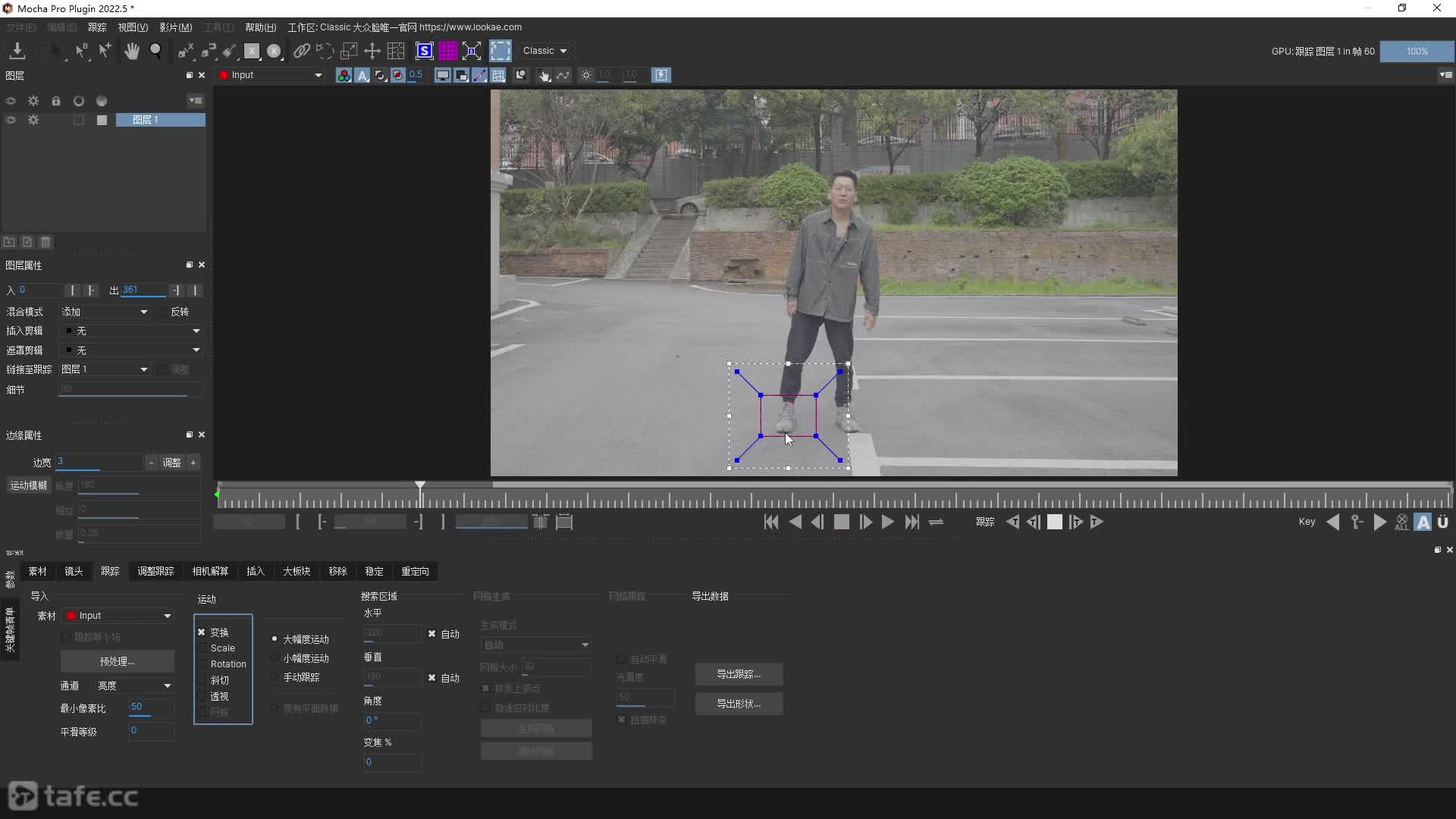The image size is (1456, 819).
Task: Open the 帮助(H) menu
Action: pyautogui.click(x=261, y=27)
